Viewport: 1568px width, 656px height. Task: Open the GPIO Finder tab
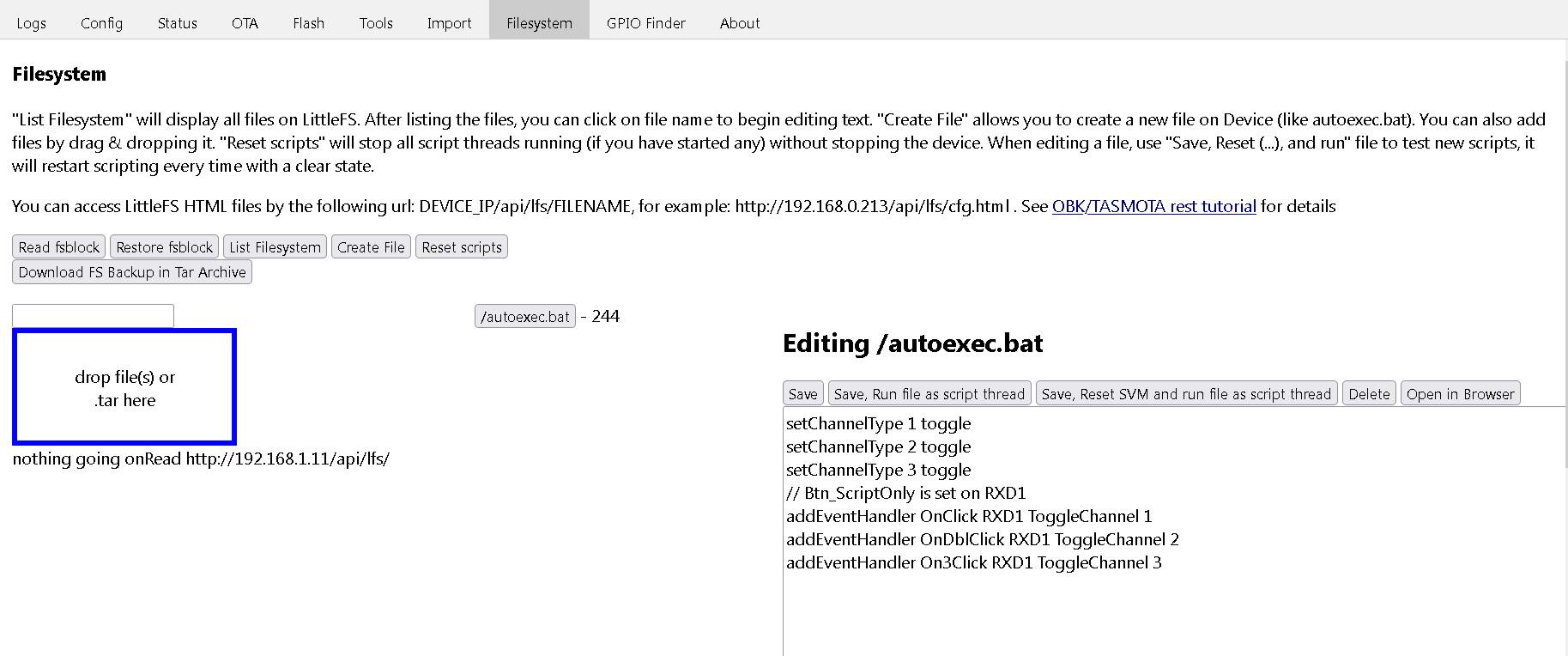[x=645, y=23]
